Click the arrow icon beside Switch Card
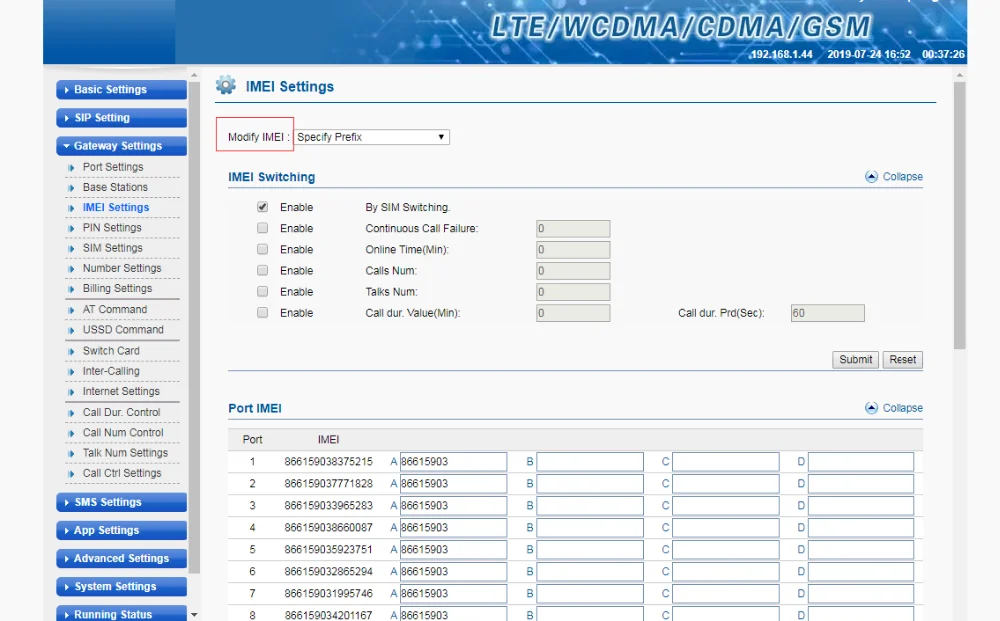 pos(72,351)
